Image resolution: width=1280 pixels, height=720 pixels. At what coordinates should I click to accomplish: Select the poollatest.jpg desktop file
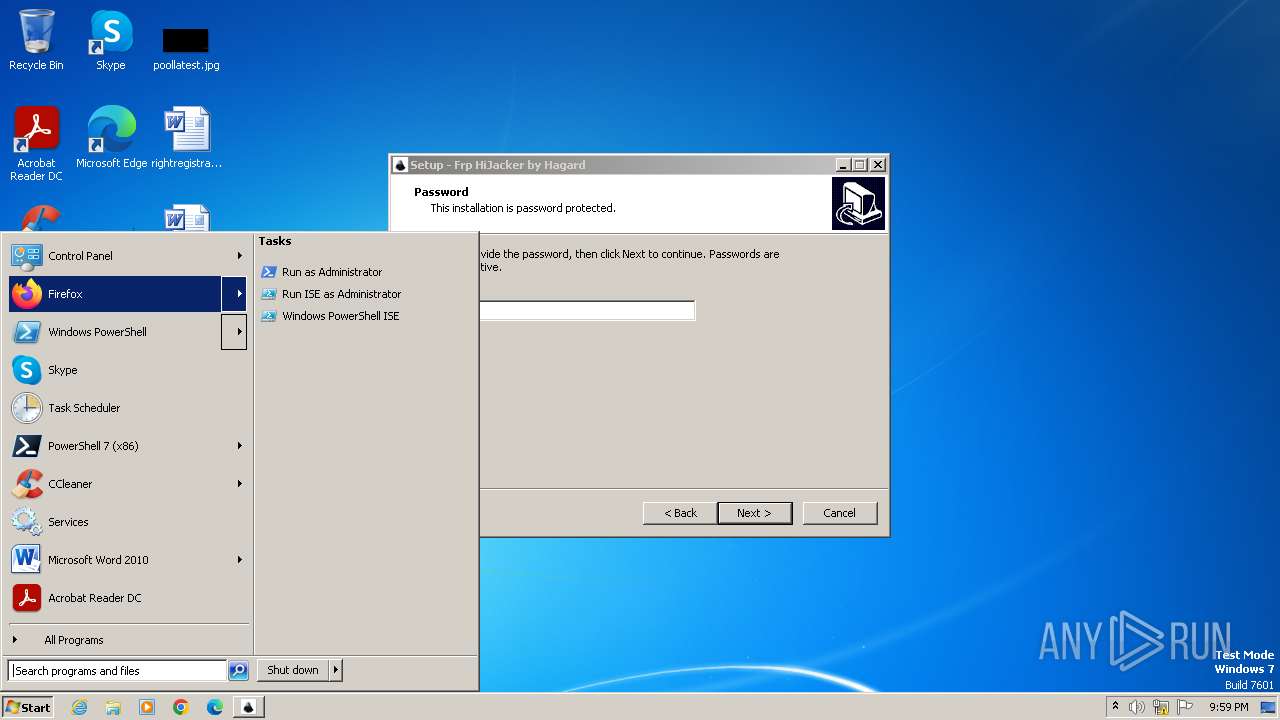click(x=186, y=48)
